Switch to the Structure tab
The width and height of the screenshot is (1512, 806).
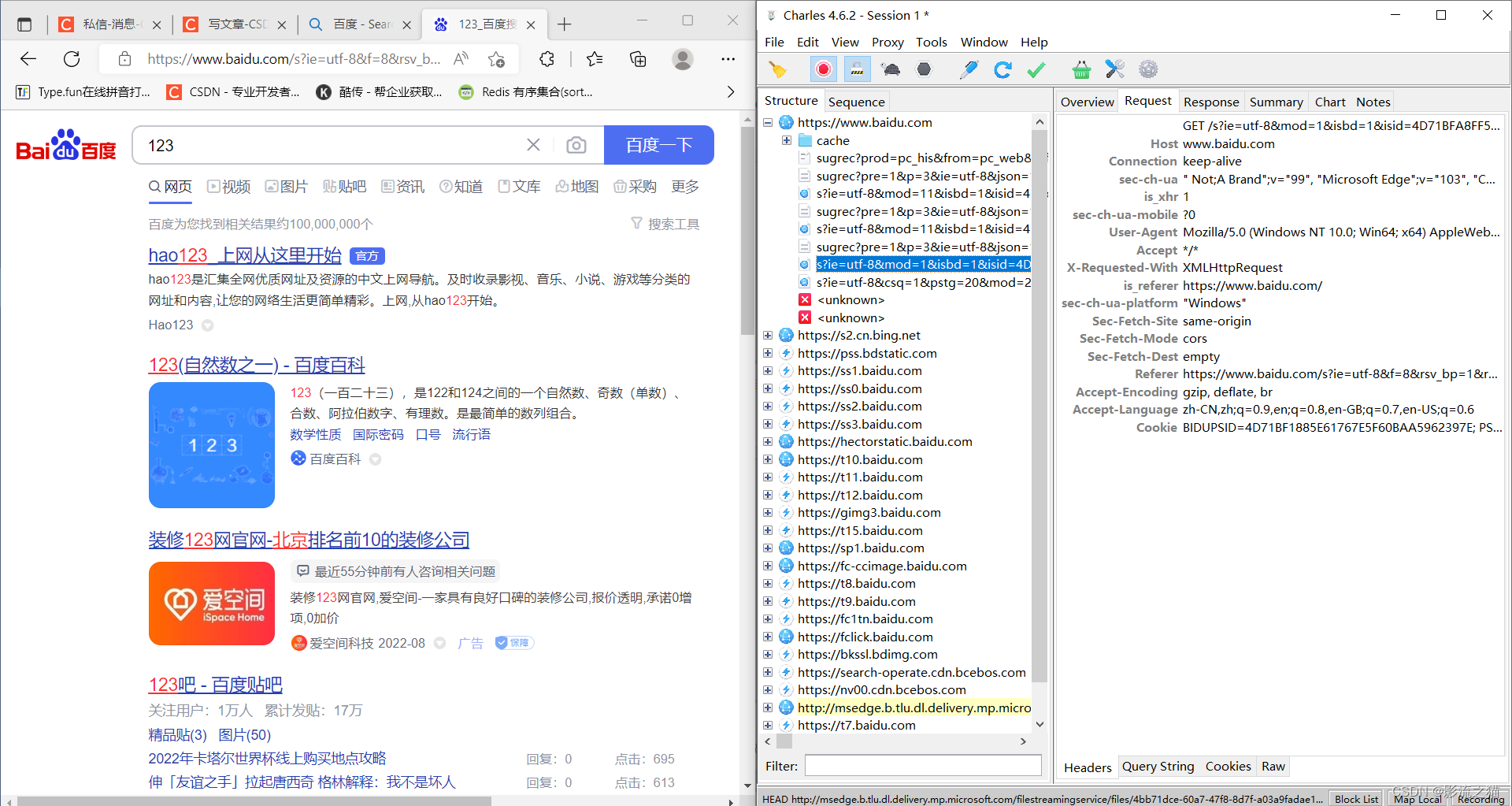791,101
